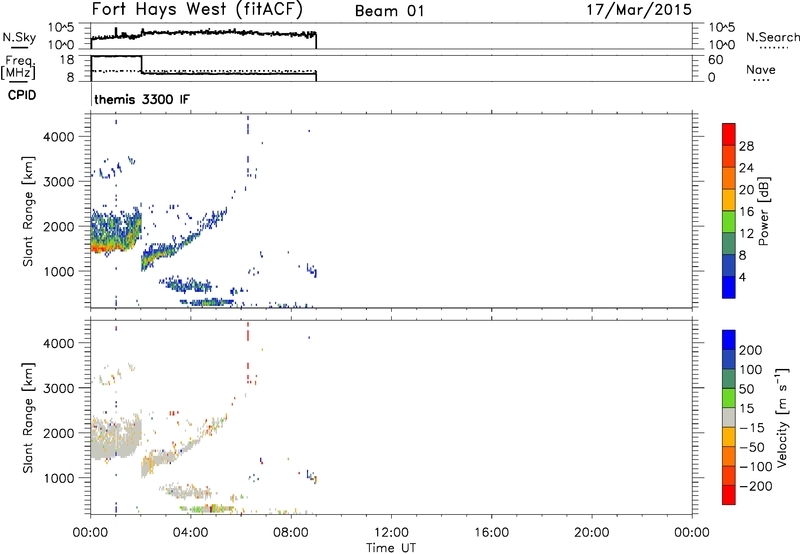Screen dimensions: 800x554
Task: Click the 08:00 time tick label
Action: point(291,532)
